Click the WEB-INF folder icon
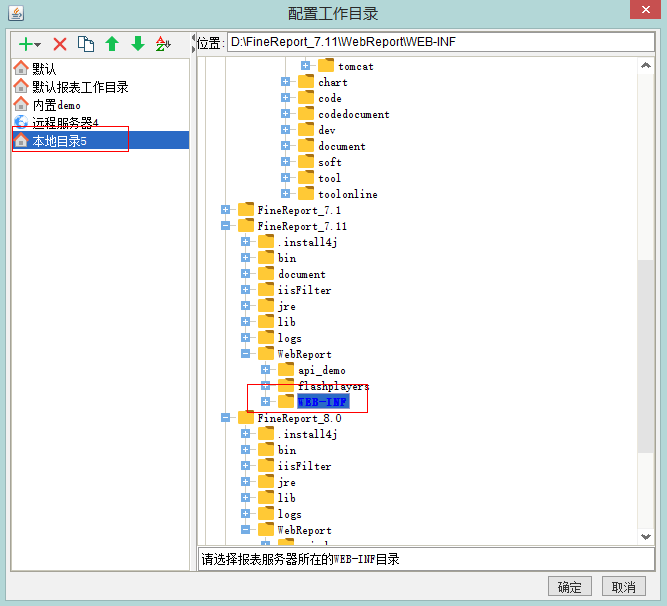This screenshot has width=667, height=606. coord(286,401)
